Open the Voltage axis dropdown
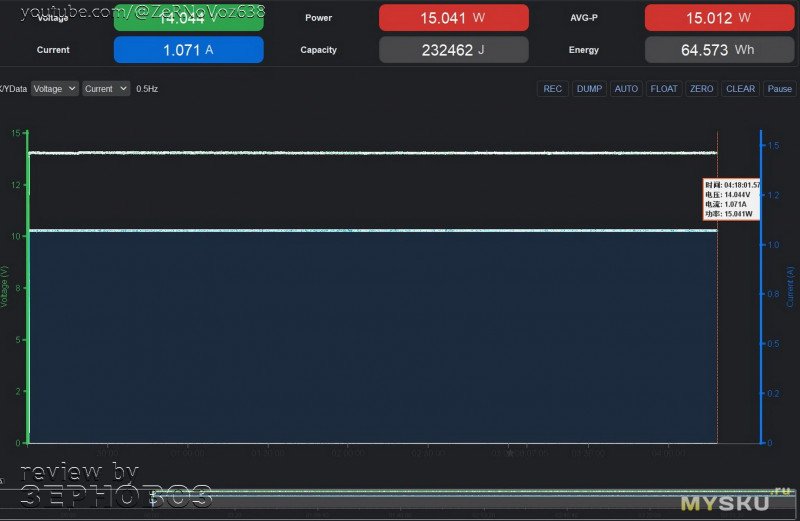This screenshot has height=521, width=800. point(54,89)
